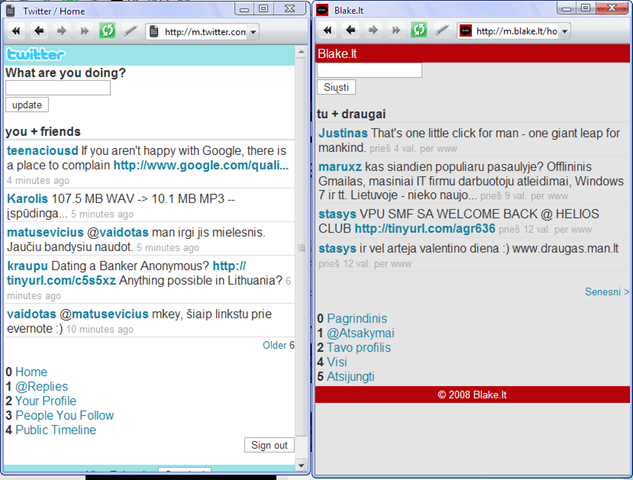633x480 pixels.
Task: Open the @Replies navigation link
Action: click(41, 386)
